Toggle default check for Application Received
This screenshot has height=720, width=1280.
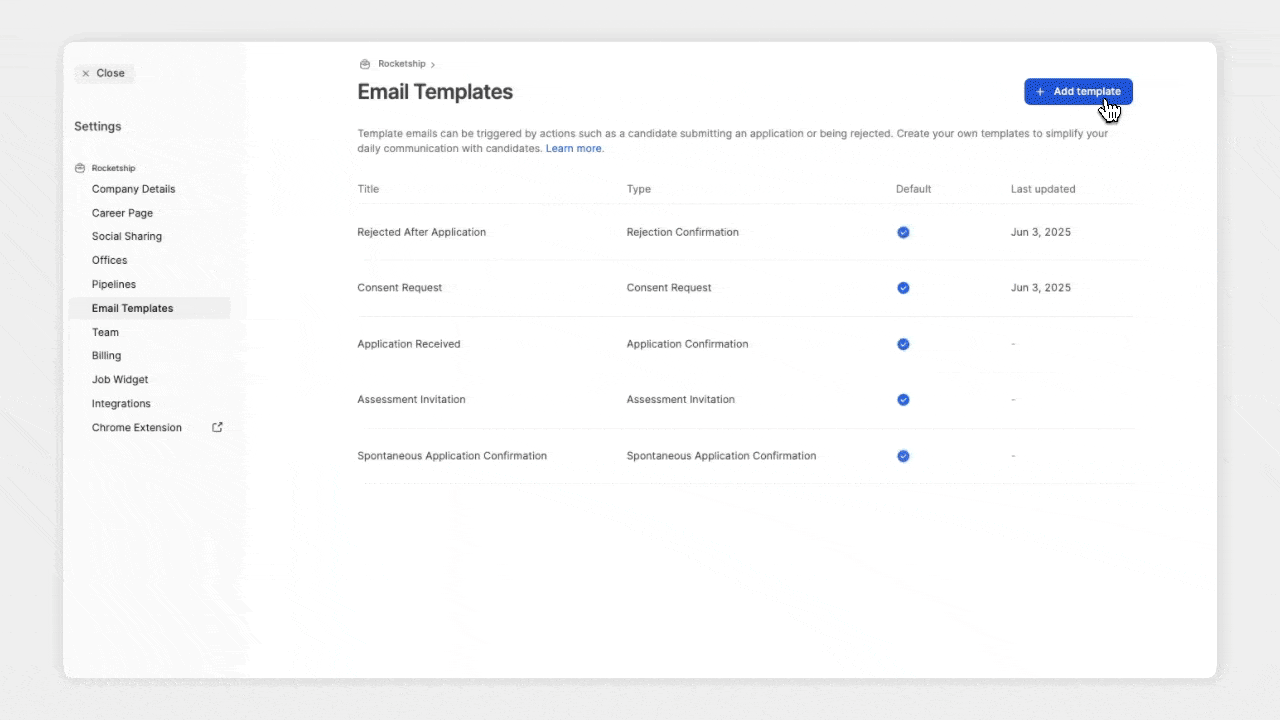(903, 344)
